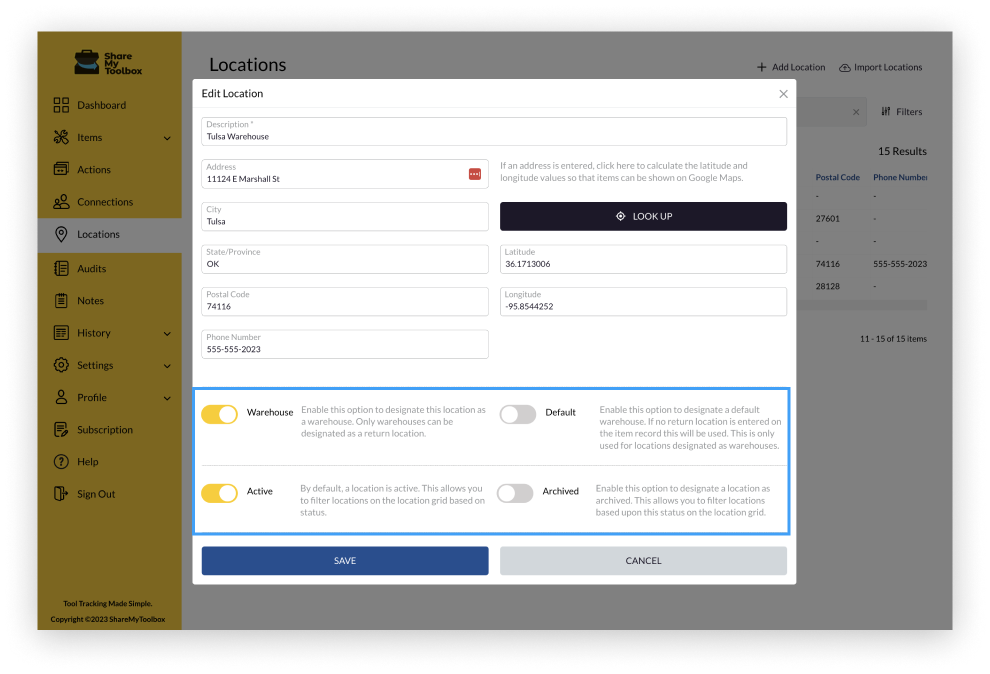Screen dimensions: 990x674
Task: Select Locations in the sidebar menu
Action: tap(98, 234)
